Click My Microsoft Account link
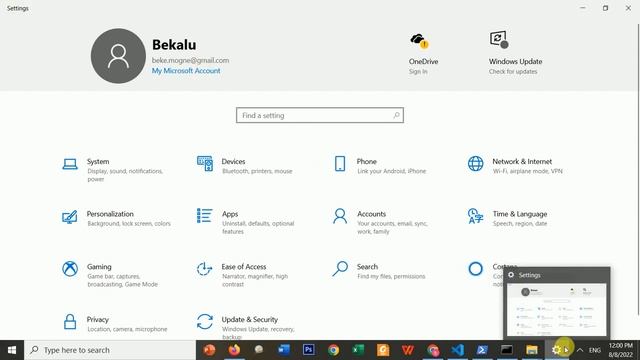640x360 pixels. point(186,71)
